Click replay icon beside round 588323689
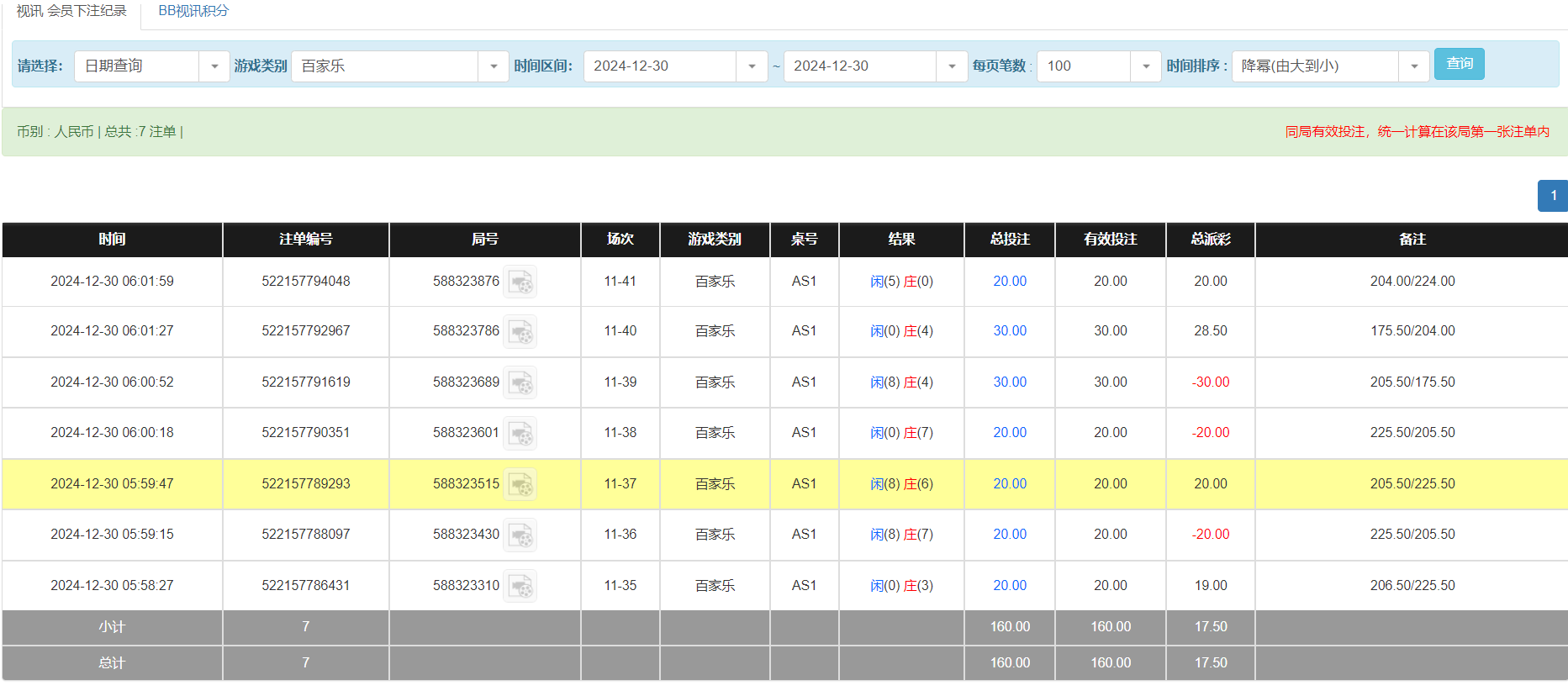 520,383
